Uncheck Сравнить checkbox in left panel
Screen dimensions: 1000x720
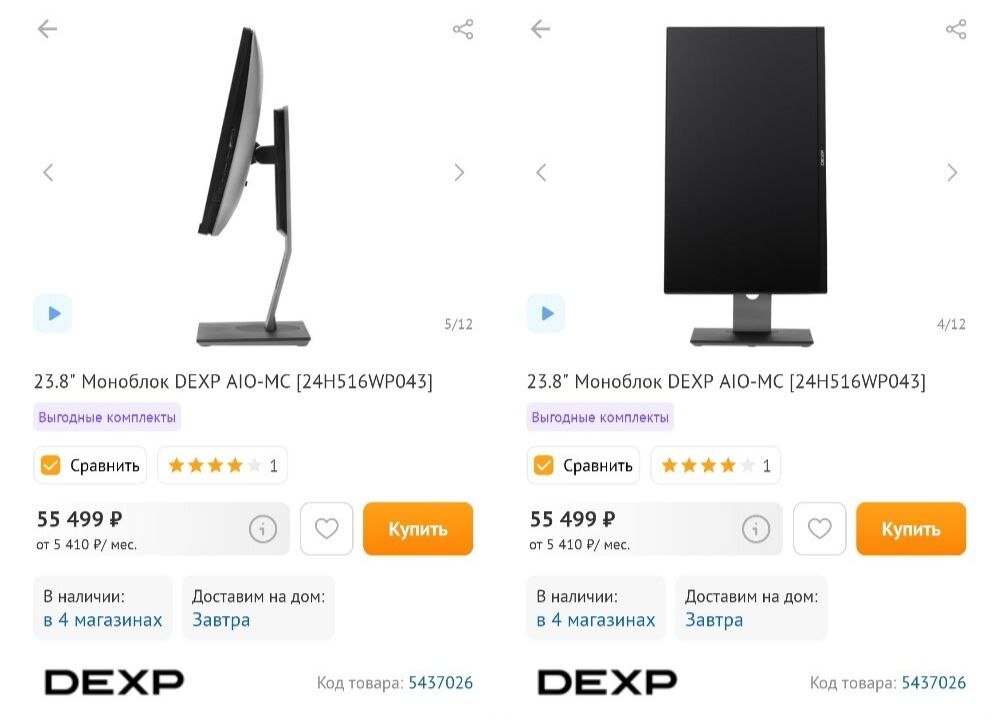[x=50, y=466]
